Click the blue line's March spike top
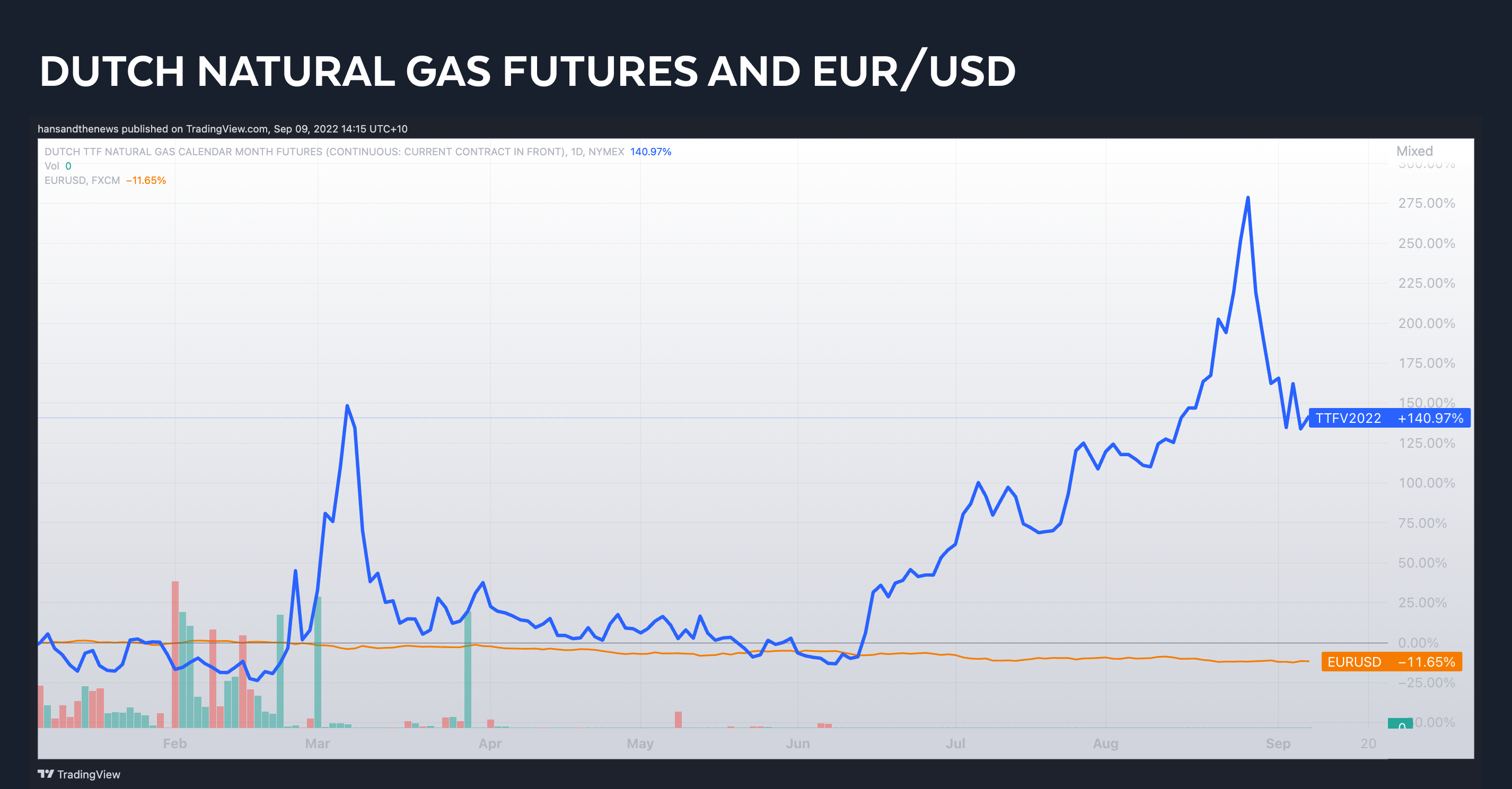Screen dimensions: 1512x789 coord(347,406)
